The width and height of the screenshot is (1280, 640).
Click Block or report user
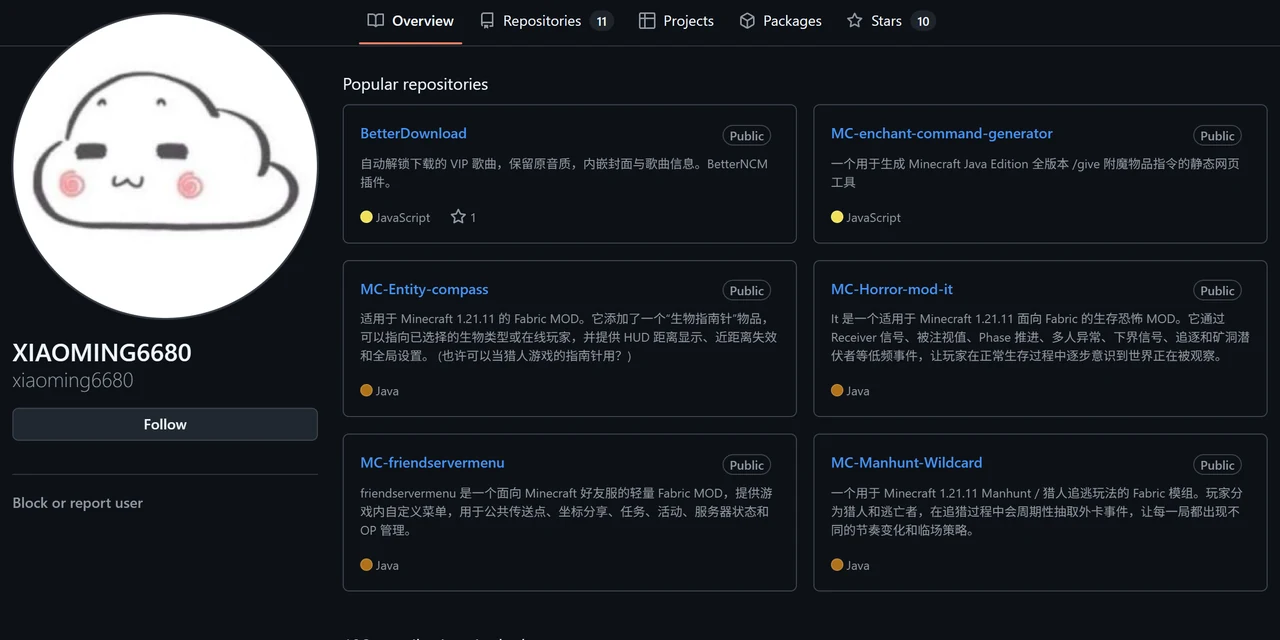(77, 503)
